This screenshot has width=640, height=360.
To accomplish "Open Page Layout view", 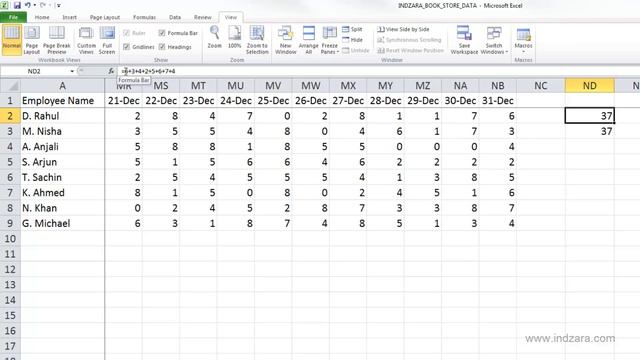I will tap(32, 40).
